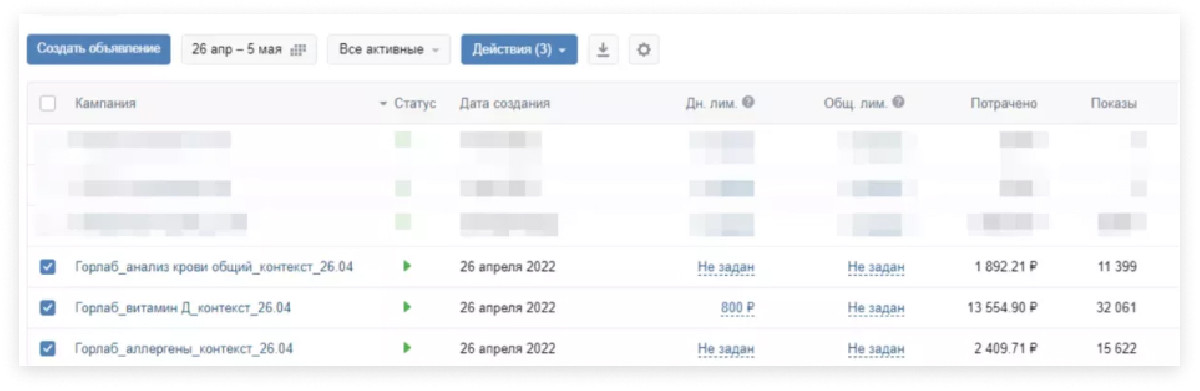The width and height of the screenshot is (1200, 391).
Task: Click the calendar grid icon in date range
Action: tap(297, 50)
